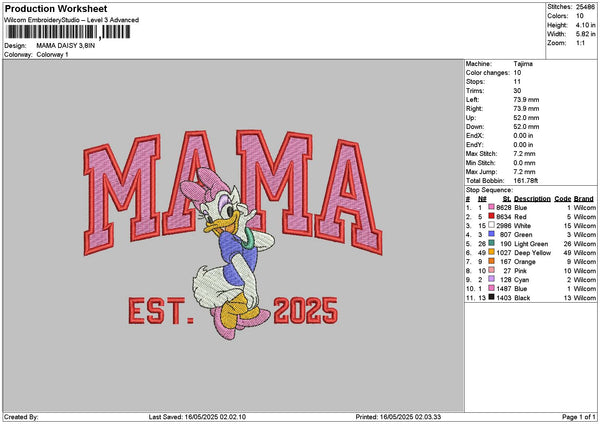
Task: Select the Total Bobbin value '161.78ft'
Action: tap(525, 181)
